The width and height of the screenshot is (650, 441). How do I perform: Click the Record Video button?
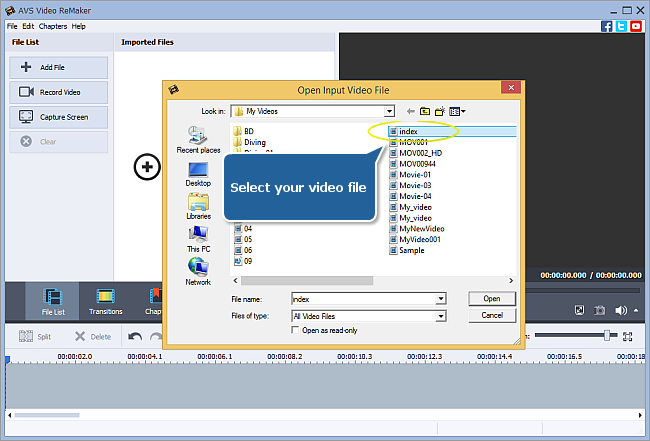58,92
